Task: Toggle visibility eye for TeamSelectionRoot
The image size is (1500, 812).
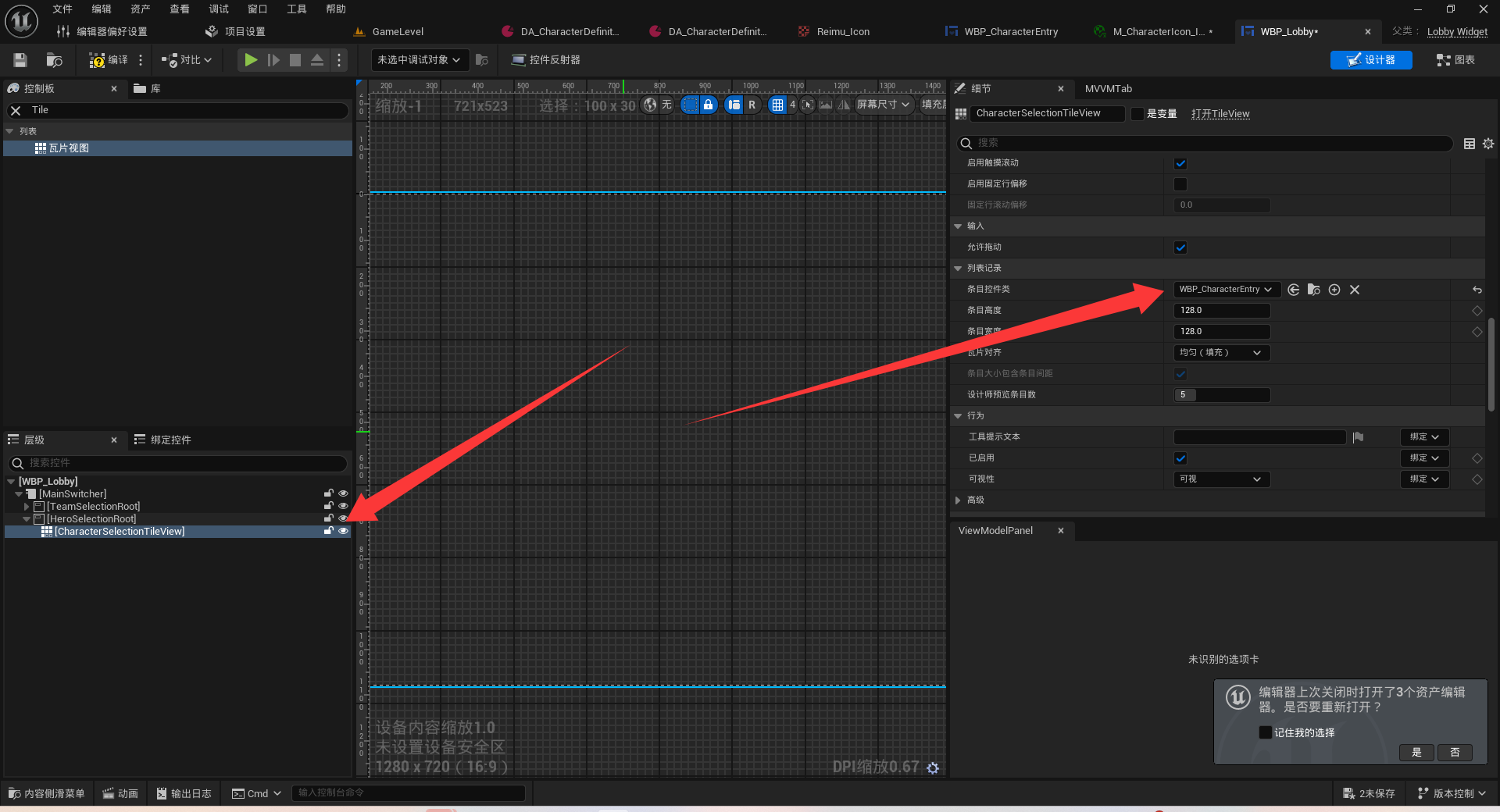Action: tap(343, 506)
